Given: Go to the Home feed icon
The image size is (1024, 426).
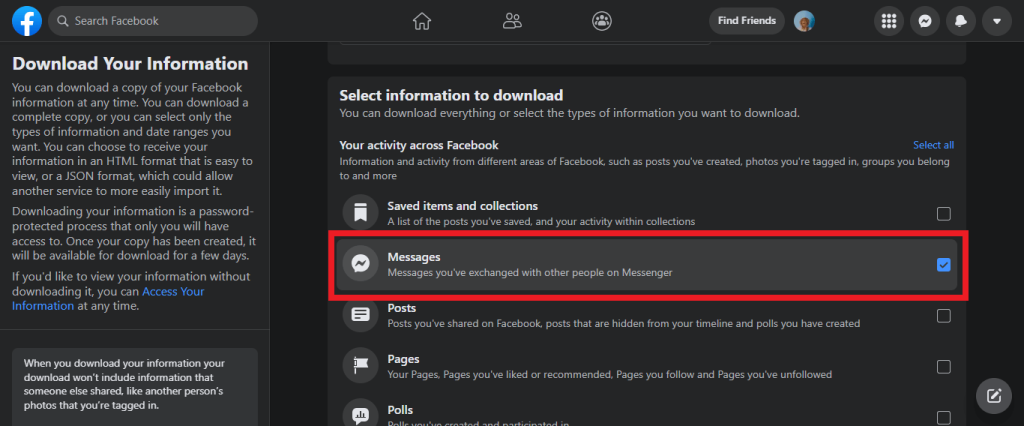Looking at the screenshot, I should 422,21.
